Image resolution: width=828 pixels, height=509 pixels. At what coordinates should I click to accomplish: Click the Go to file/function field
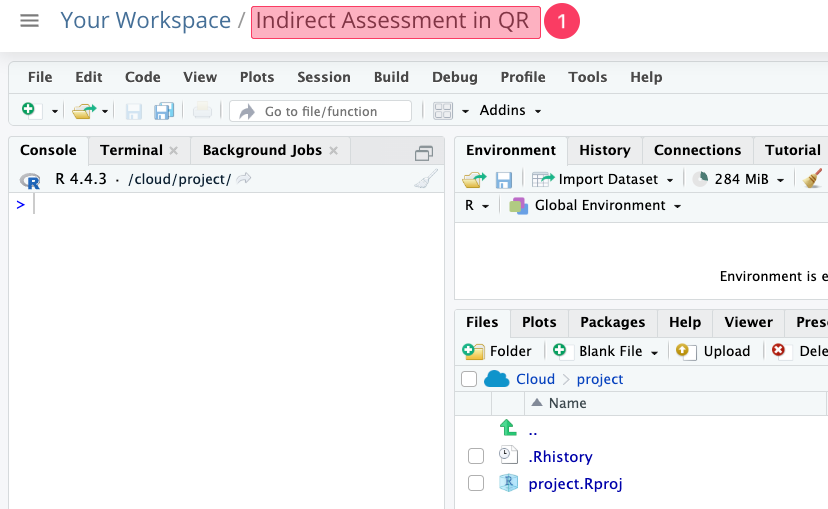click(x=320, y=111)
